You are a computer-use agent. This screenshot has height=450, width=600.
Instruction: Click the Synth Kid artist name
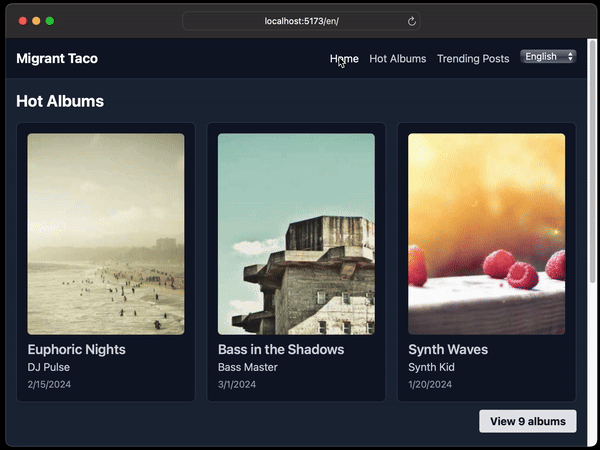coord(431,367)
